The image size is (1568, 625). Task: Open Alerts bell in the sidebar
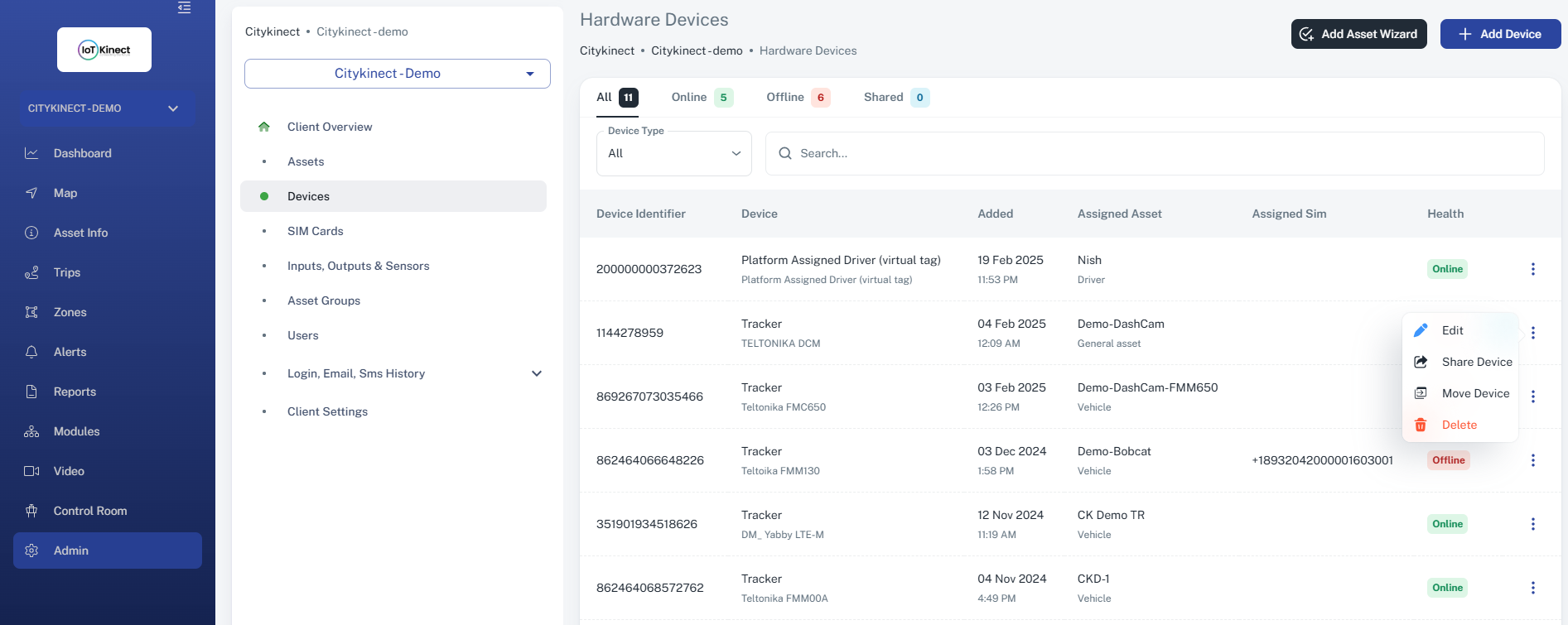31,352
